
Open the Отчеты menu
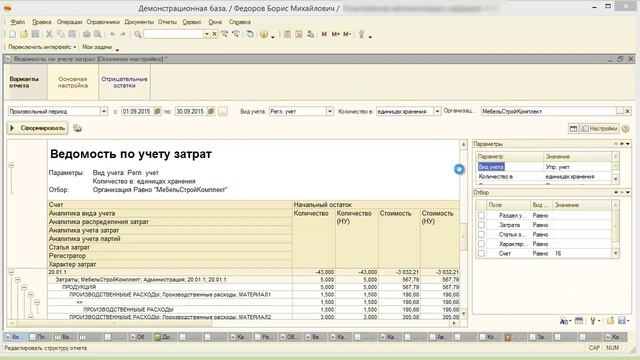click(167, 22)
